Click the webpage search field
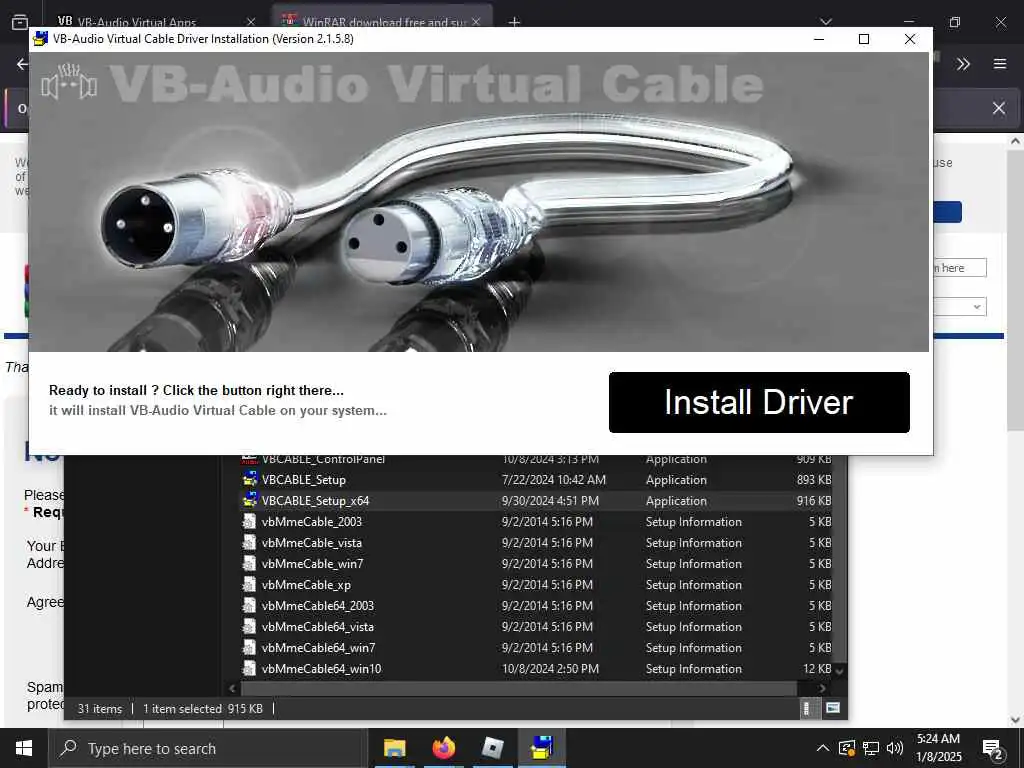This screenshot has height=768, width=1024. pos(960,268)
